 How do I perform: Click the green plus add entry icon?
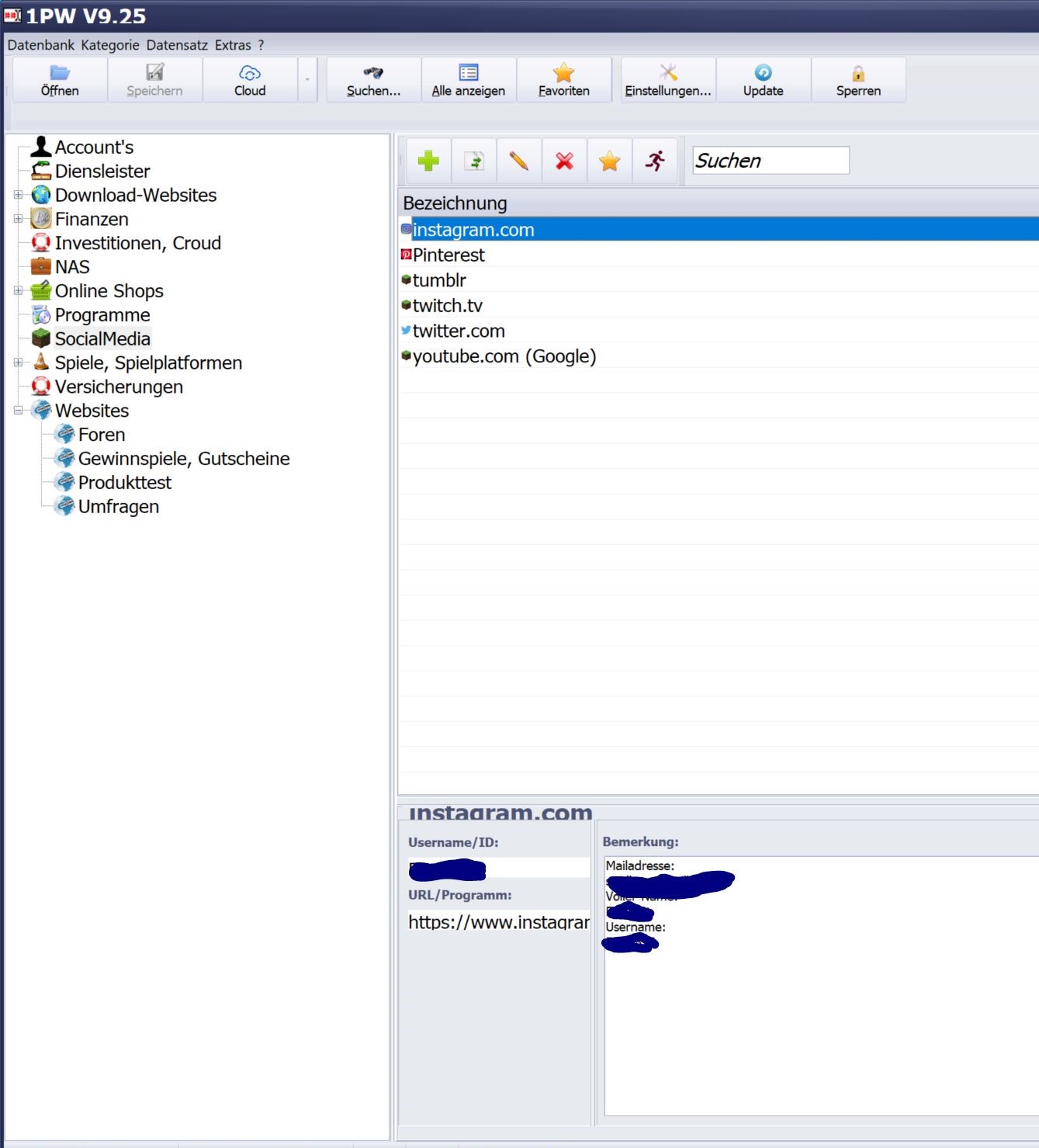click(x=428, y=161)
